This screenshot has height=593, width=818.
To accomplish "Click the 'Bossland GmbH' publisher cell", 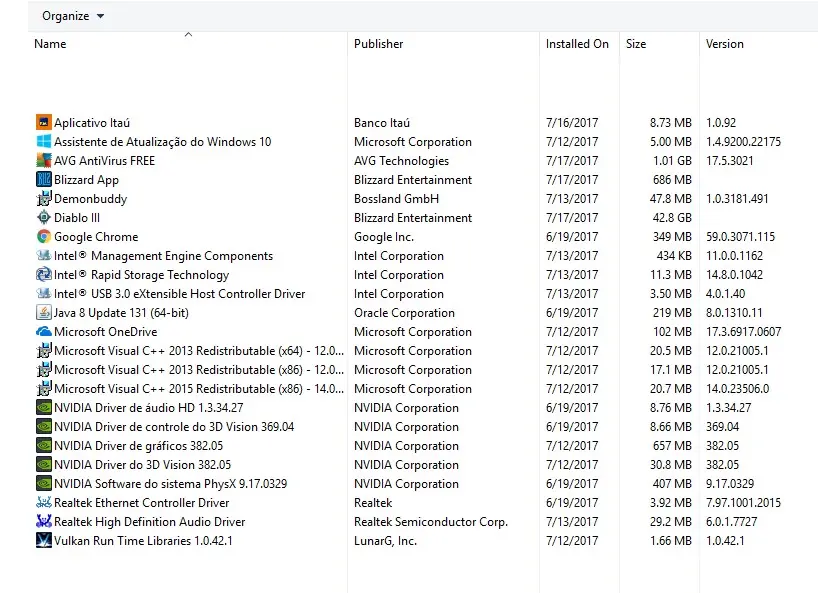I will click(x=396, y=199).
